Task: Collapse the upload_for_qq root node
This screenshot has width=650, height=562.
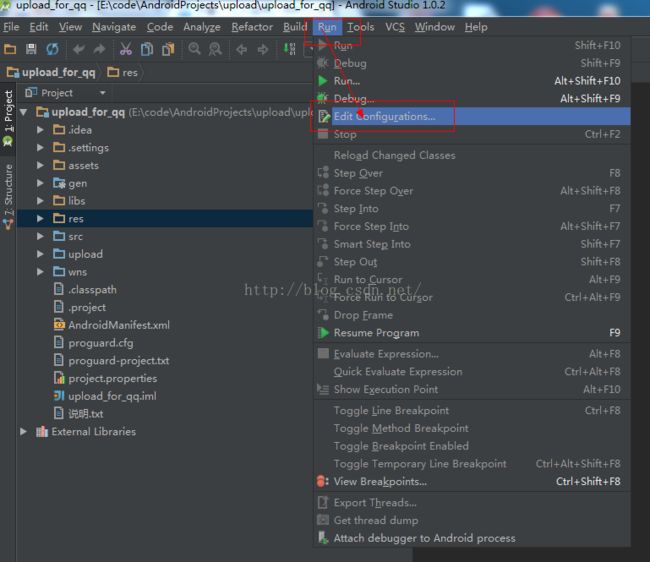Action: (x=24, y=112)
